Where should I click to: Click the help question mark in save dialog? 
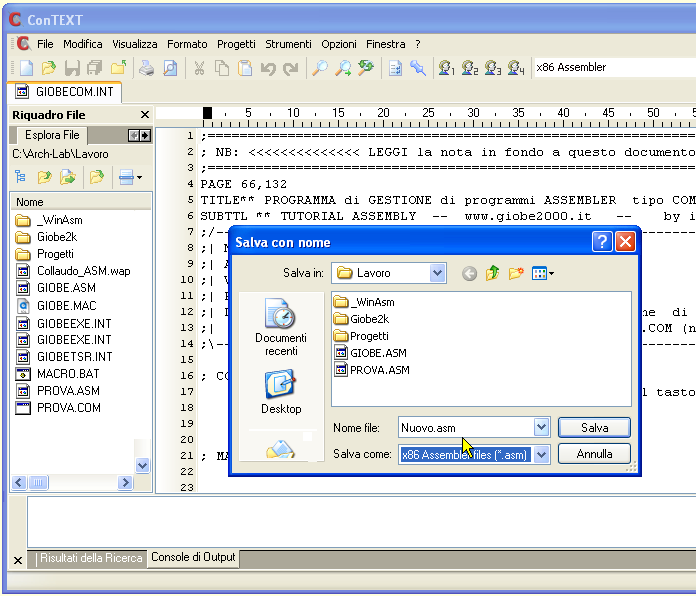click(602, 242)
